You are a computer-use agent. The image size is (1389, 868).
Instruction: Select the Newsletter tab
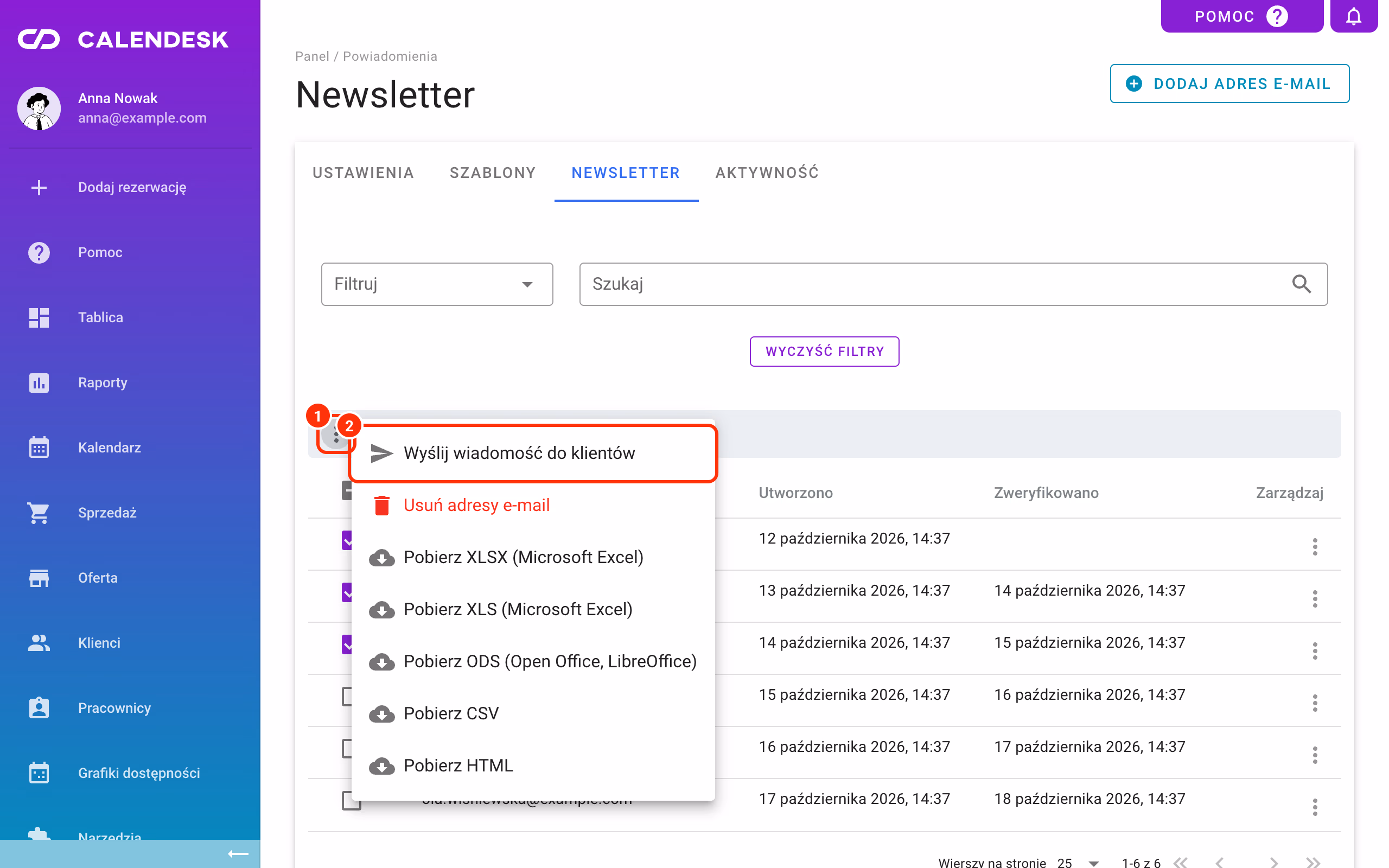(626, 173)
